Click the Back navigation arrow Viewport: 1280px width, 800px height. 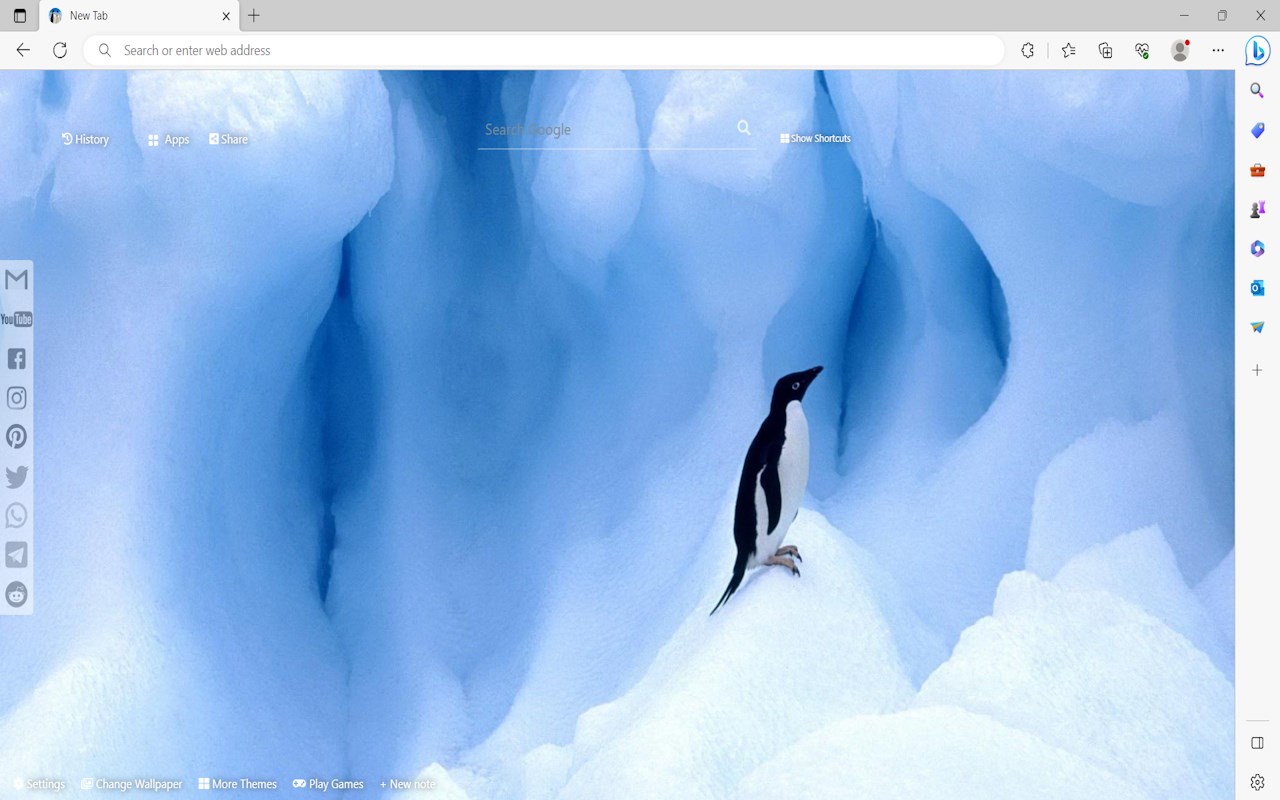pyautogui.click(x=23, y=50)
